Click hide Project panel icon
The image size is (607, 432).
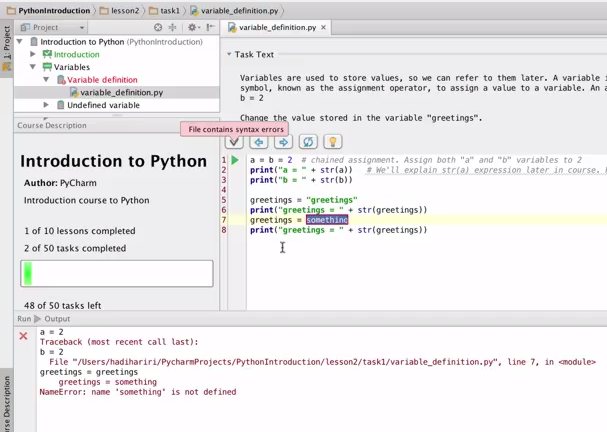pos(210,27)
